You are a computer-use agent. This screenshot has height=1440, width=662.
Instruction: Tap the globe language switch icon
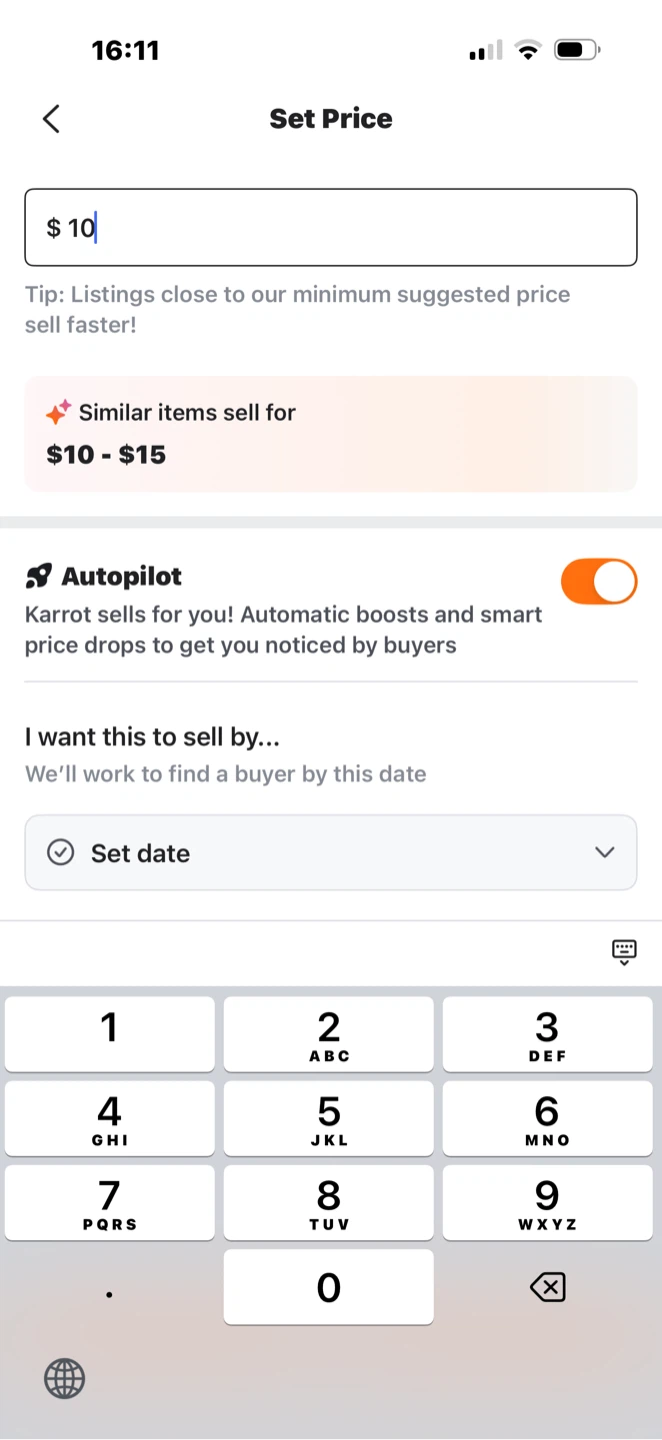[x=65, y=1379]
